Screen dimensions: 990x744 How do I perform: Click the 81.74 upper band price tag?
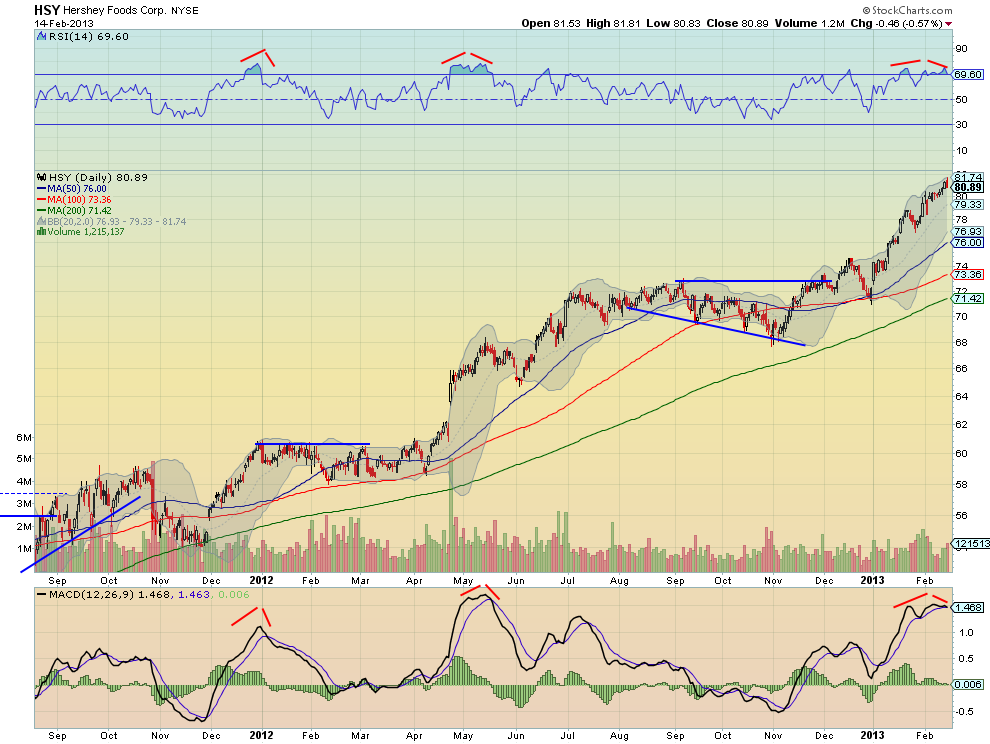969,177
